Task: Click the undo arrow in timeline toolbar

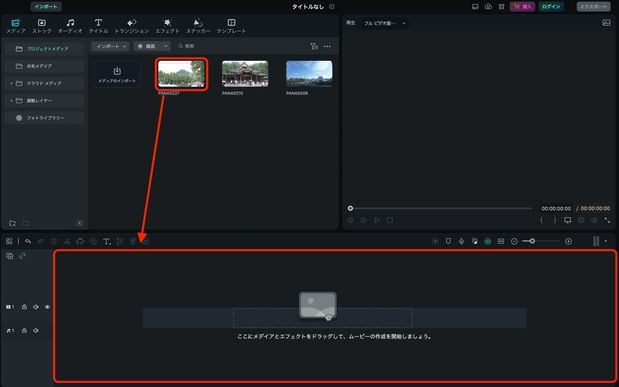Action: tap(28, 241)
